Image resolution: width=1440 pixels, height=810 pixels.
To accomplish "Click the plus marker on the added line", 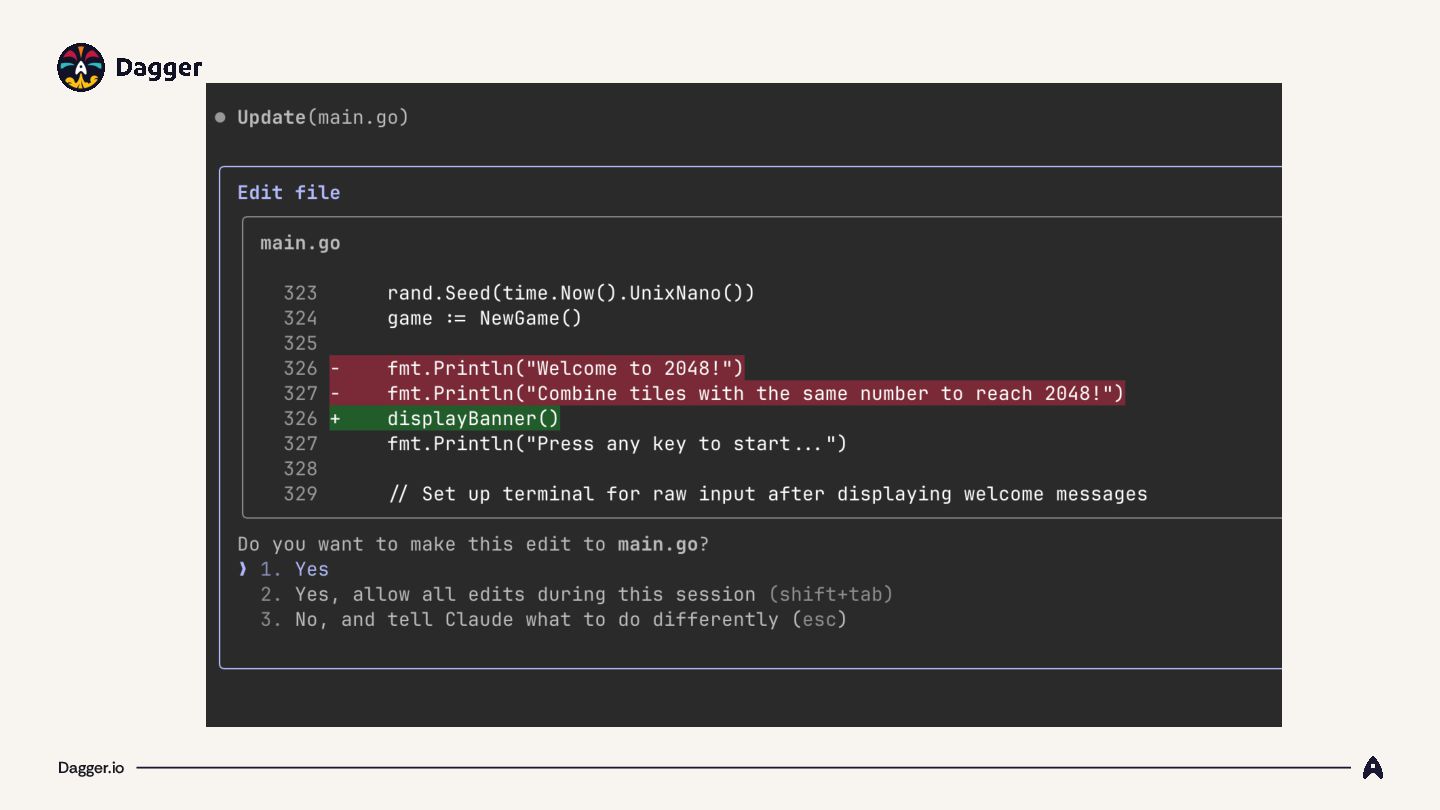I will click(336, 419).
